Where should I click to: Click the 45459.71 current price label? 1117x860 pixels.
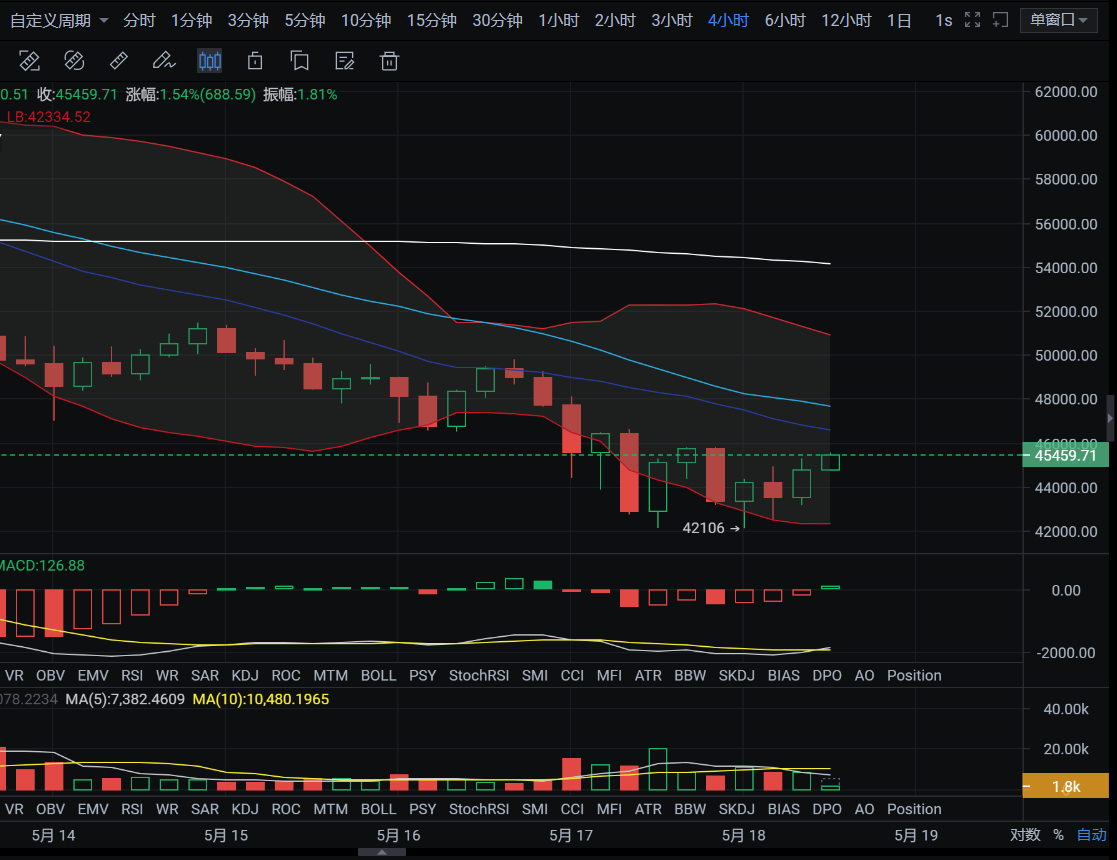pyautogui.click(x=1066, y=455)
